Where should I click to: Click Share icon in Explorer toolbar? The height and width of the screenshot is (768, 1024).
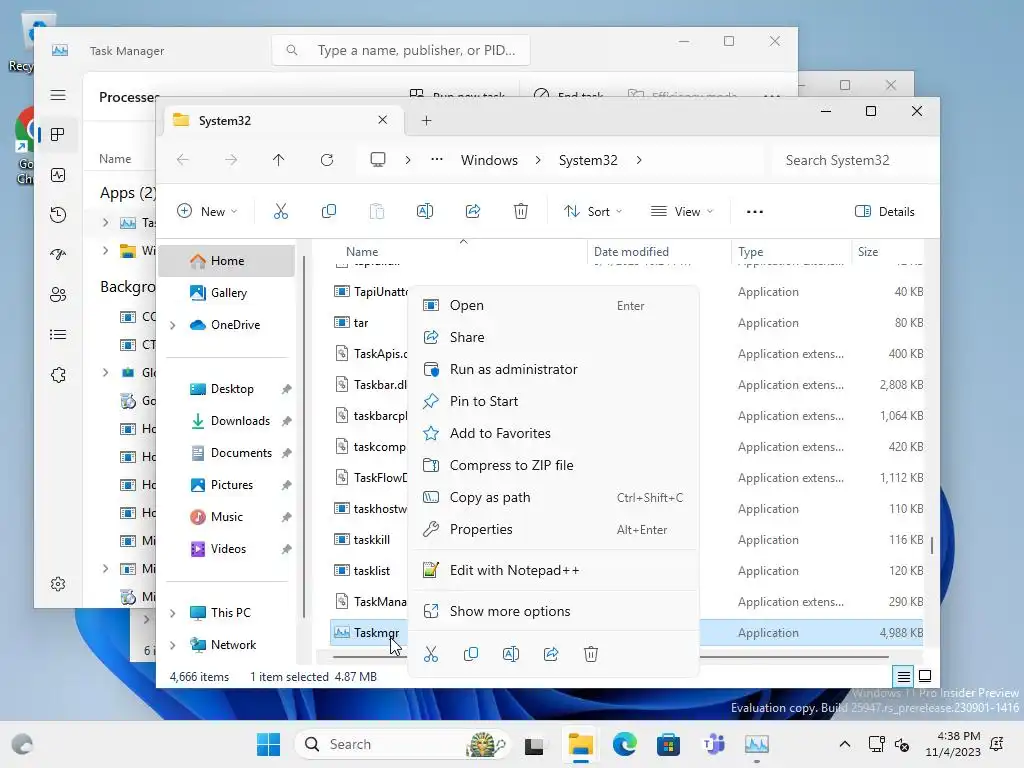(473, 212)
